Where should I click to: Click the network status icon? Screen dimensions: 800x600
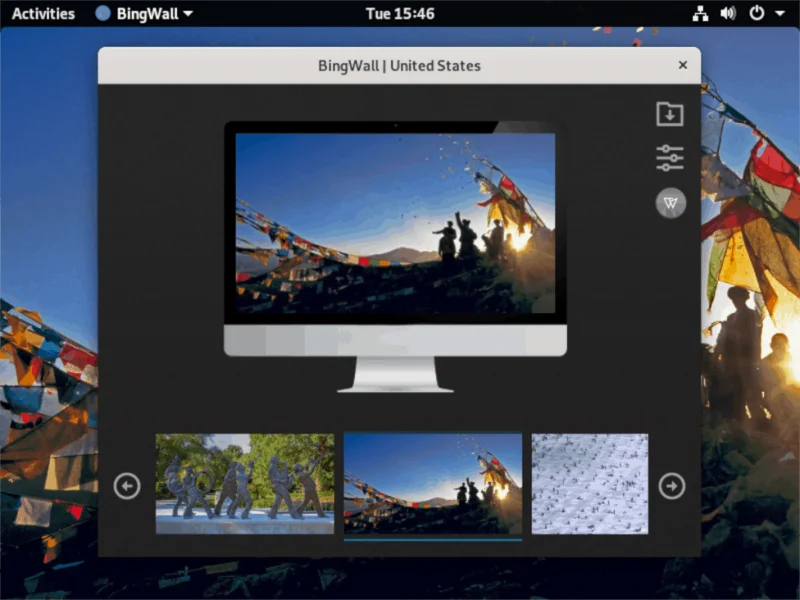[700, 13]
